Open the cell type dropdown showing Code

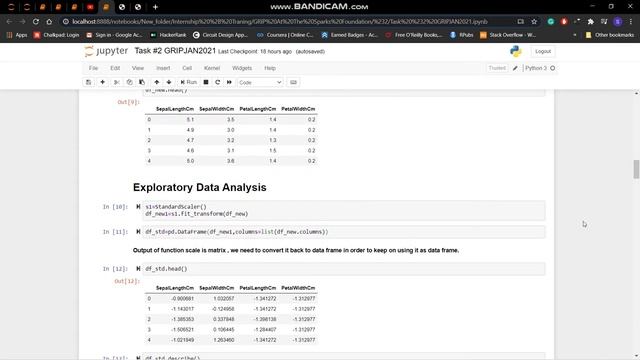coord(260,82)
